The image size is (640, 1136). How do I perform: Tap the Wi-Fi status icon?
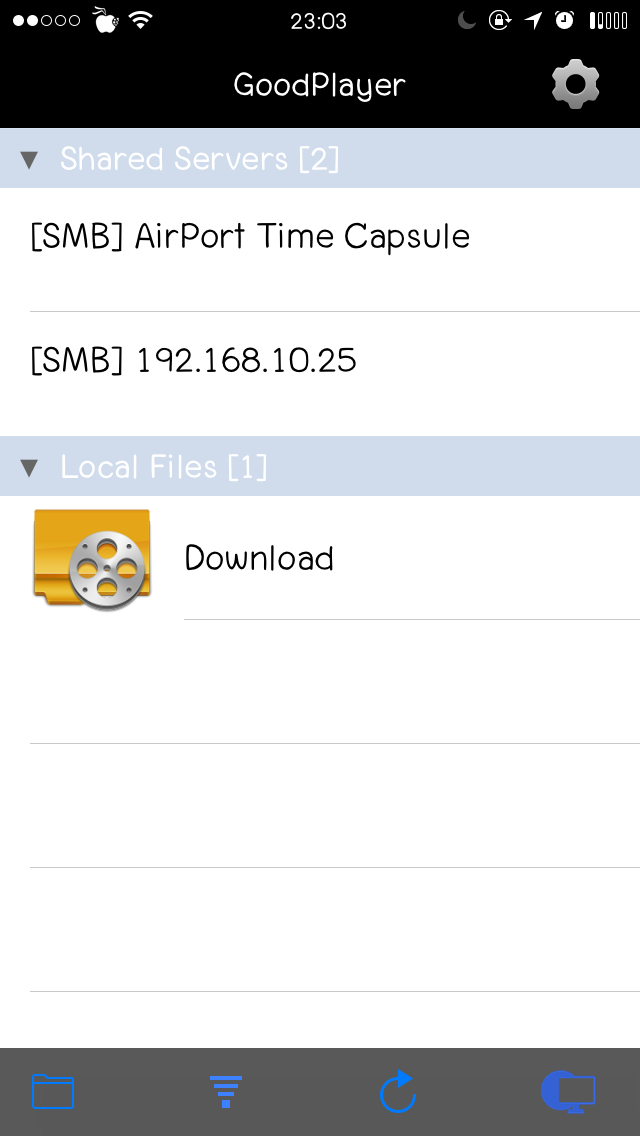pos(141,20)
